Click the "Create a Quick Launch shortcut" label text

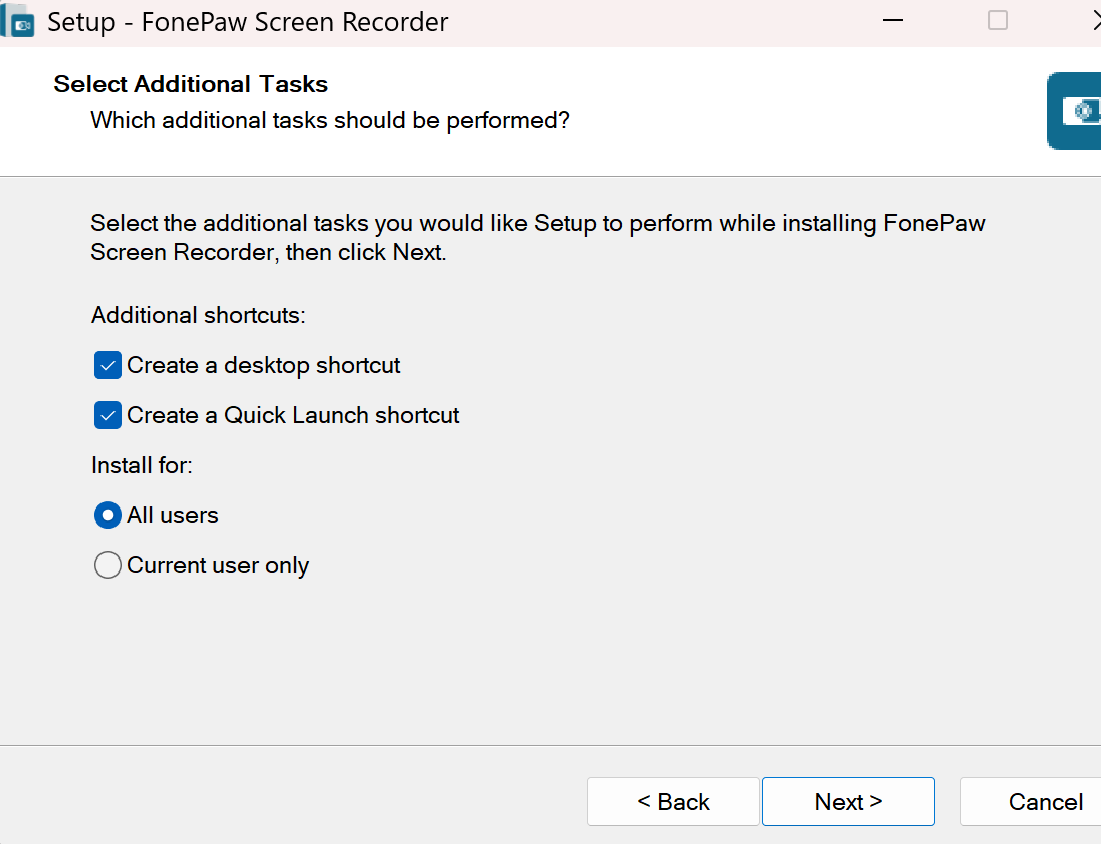coord(293,416)
